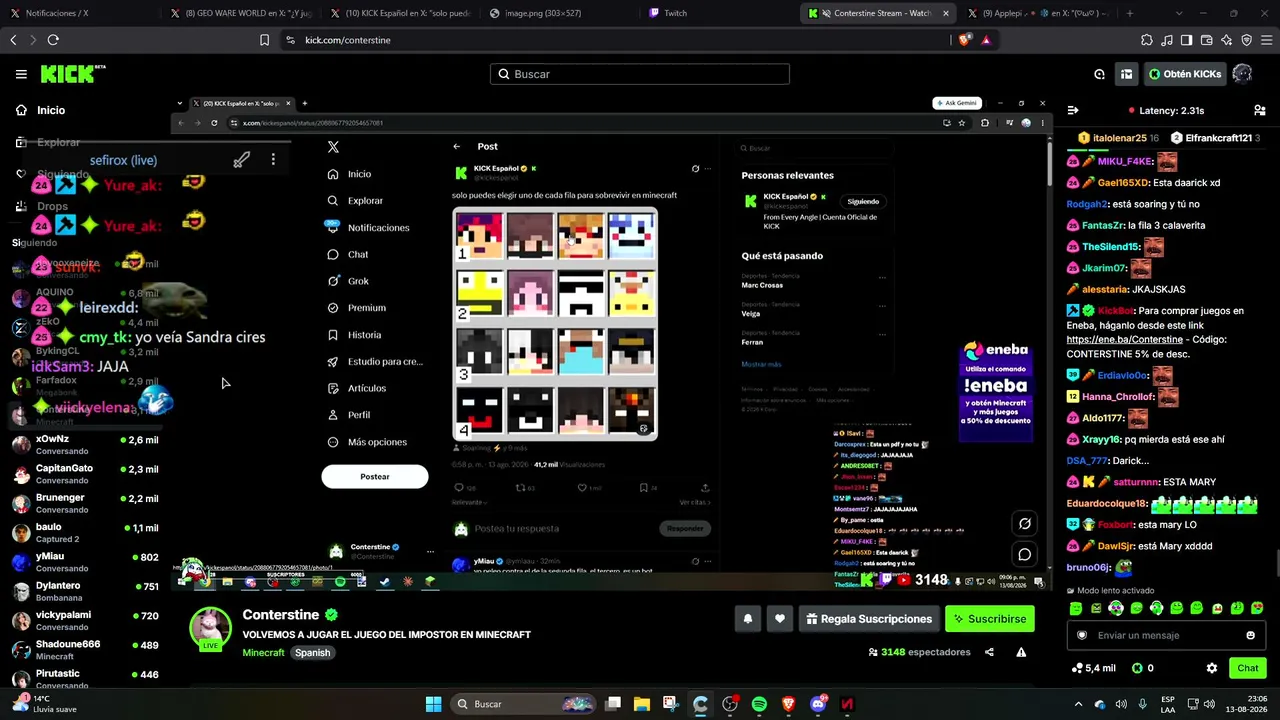The width and height of the screenshot is (1280, 720).
Task: Share the stream using the share icon
Action: 989,652
